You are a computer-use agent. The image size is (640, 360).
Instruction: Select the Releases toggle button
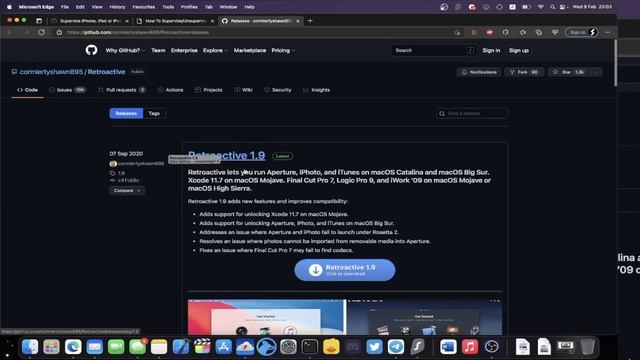click(126, 113)
